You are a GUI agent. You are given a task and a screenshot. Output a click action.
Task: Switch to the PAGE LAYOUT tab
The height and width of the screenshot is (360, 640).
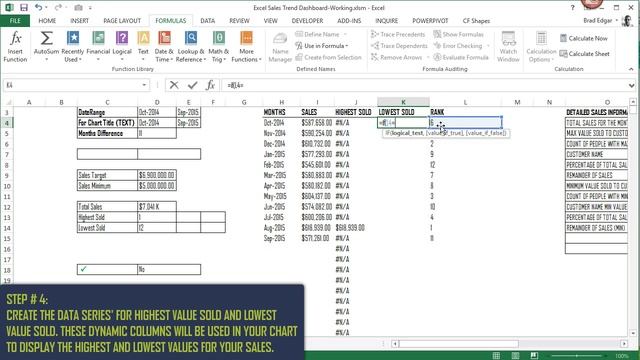pyautogui.click(x=122, y=20)
